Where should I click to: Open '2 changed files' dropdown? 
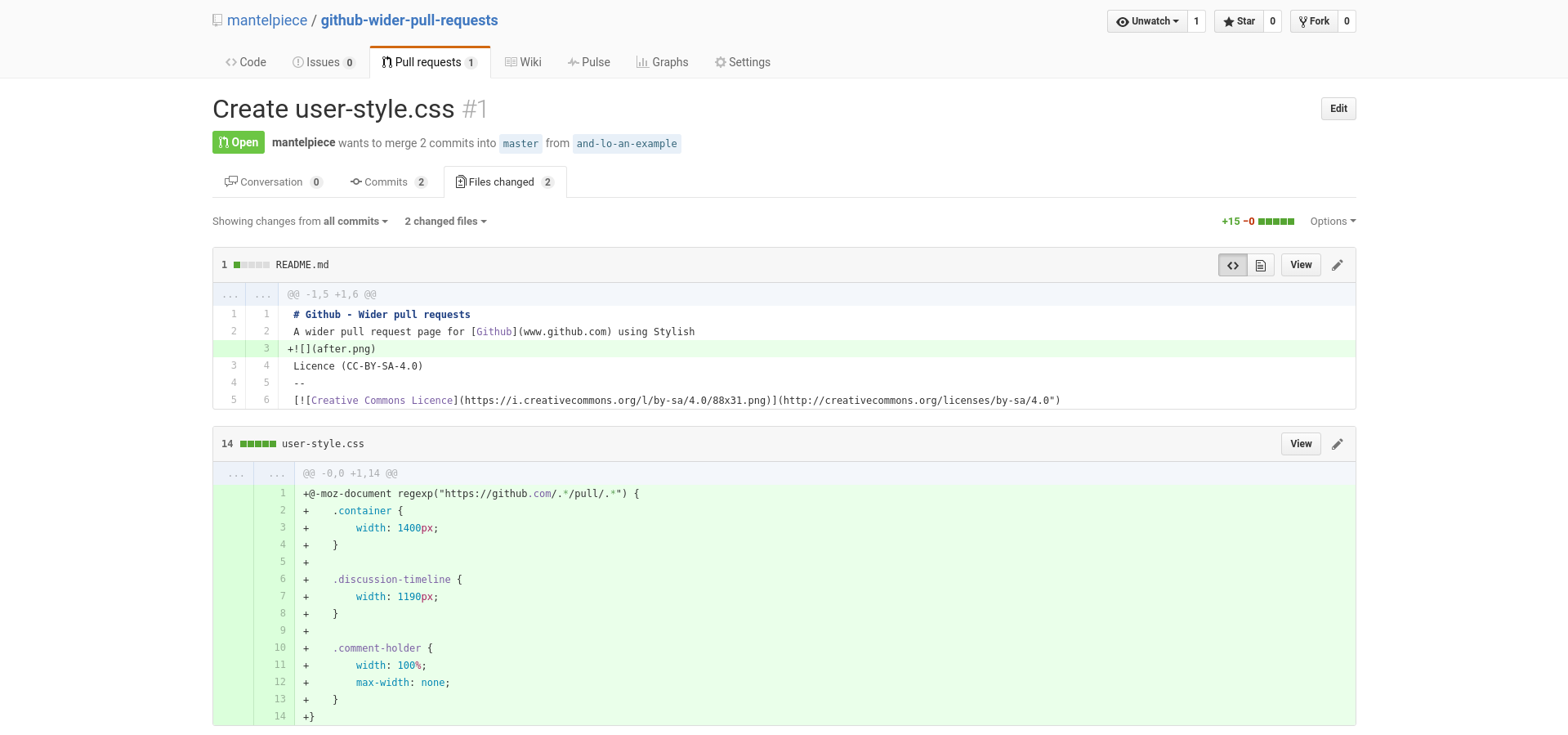pos(445,222)
